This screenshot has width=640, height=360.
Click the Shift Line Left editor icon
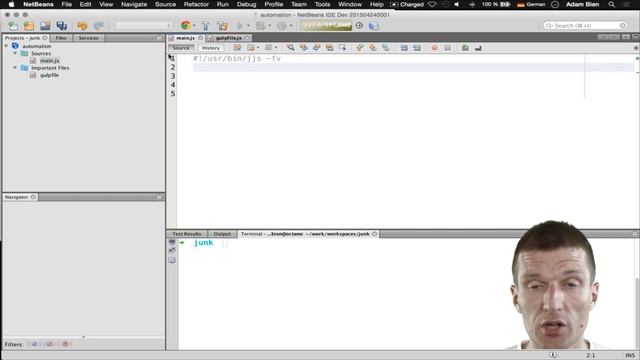click(404, 48)
